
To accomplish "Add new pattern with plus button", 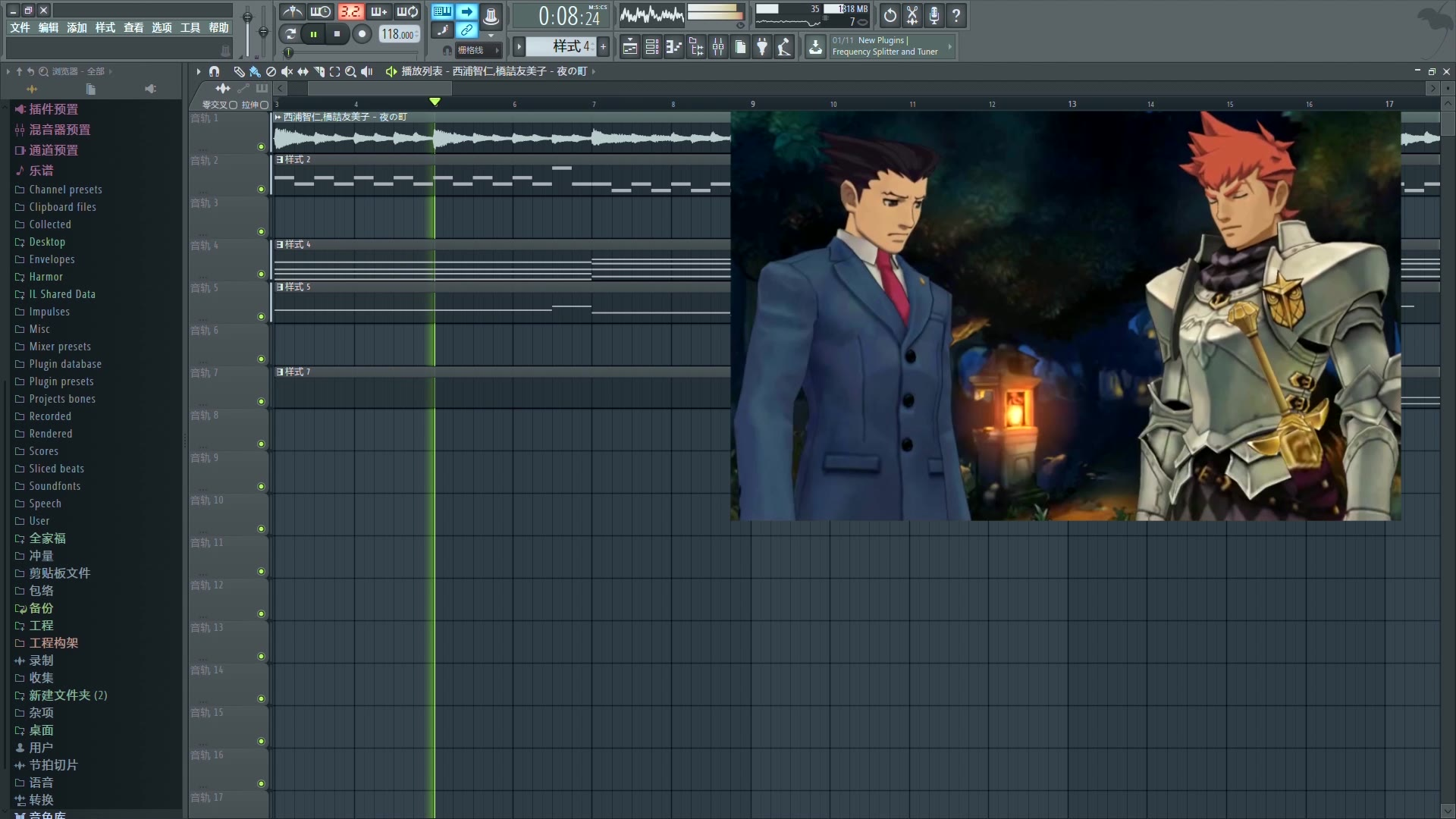I will tap(604, 47).
